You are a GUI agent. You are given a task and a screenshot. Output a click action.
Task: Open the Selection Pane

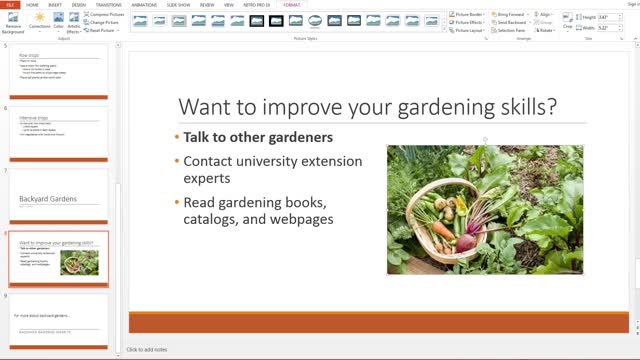508,31
